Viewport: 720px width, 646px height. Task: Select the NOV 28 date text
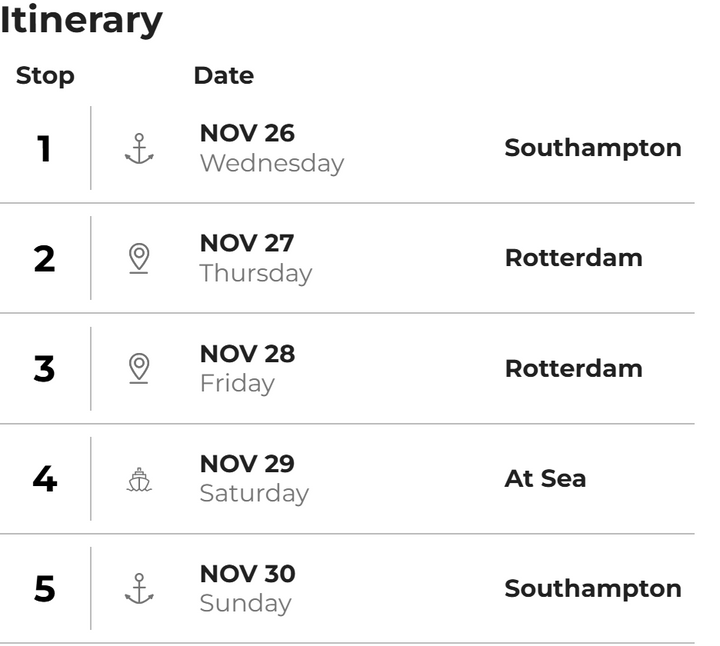tap(248, 354)
